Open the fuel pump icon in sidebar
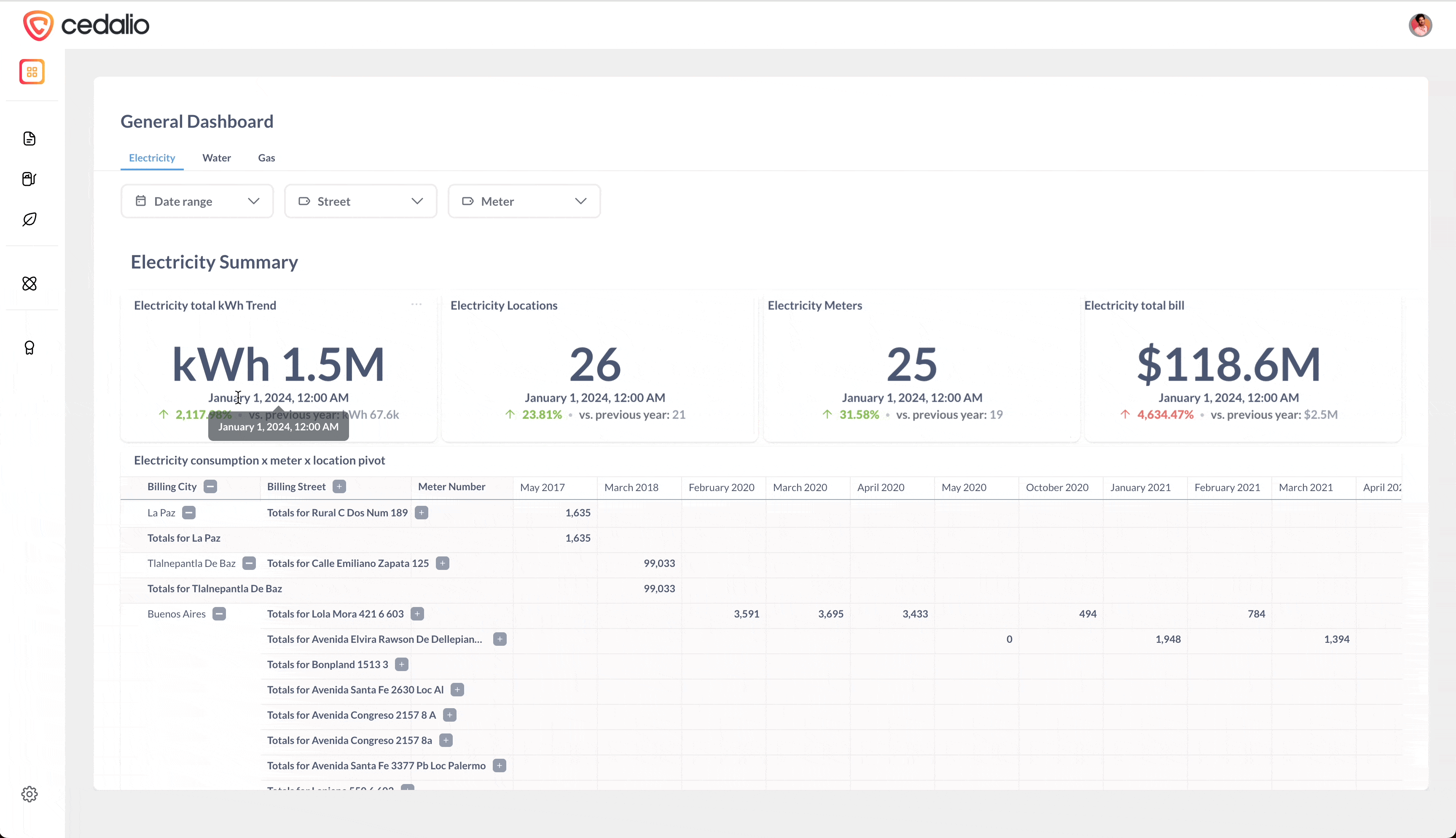1456x838 pixels. tap(30, 179)
